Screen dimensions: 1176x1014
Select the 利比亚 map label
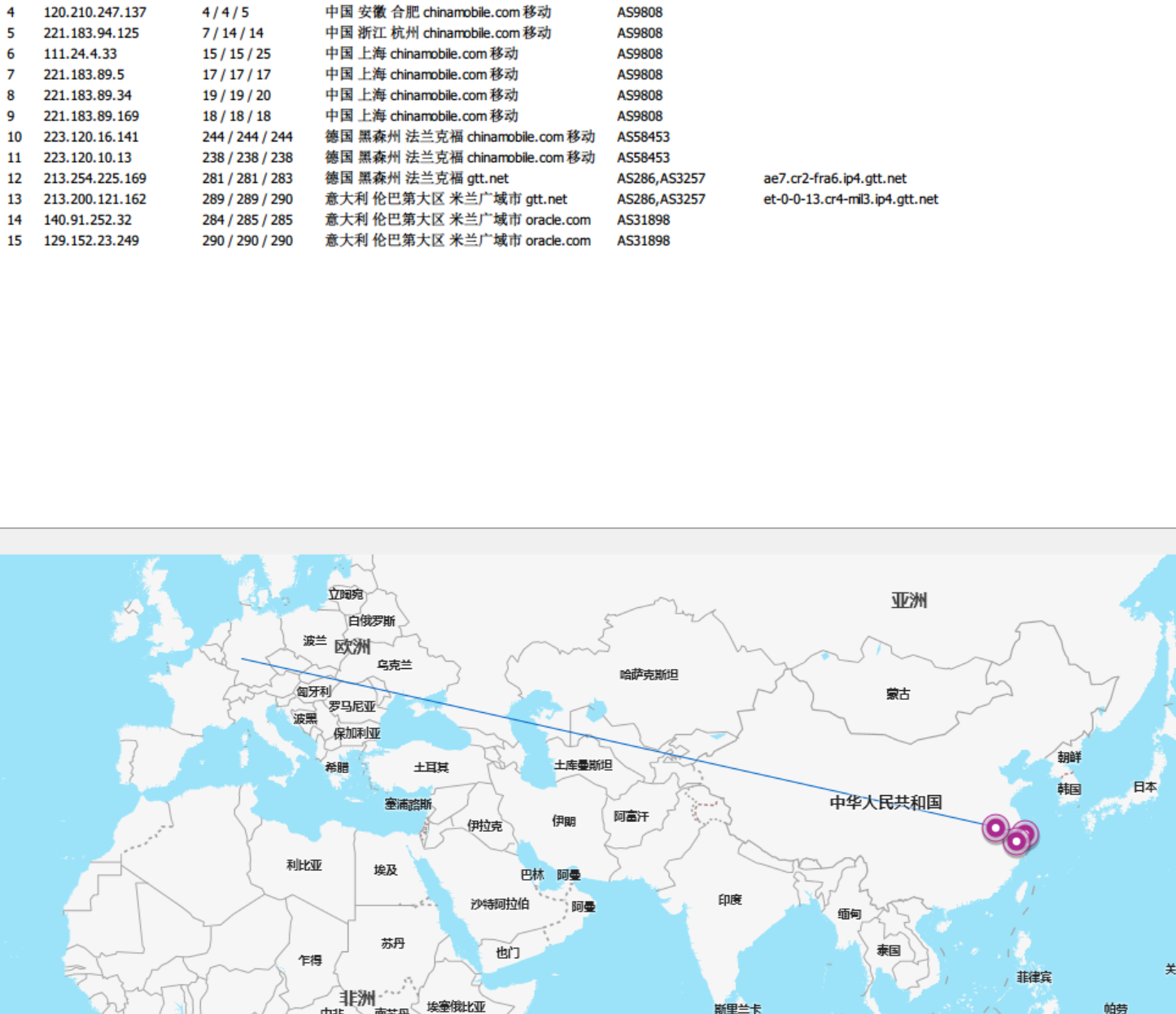click(304, 865)
